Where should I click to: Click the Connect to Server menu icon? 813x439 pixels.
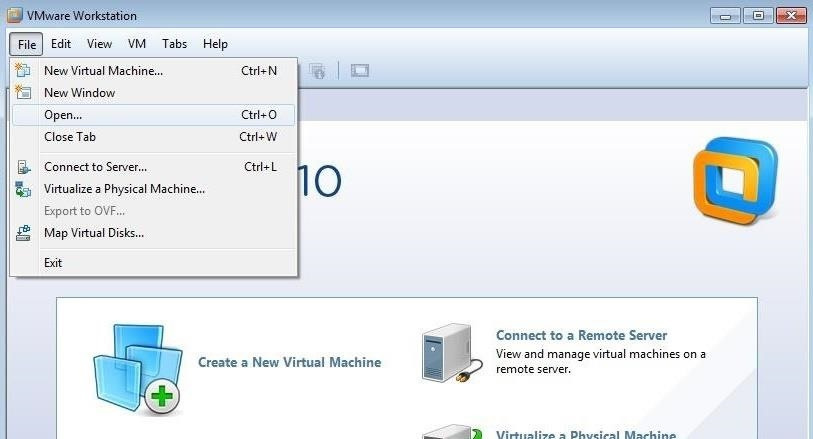point(24,167)
